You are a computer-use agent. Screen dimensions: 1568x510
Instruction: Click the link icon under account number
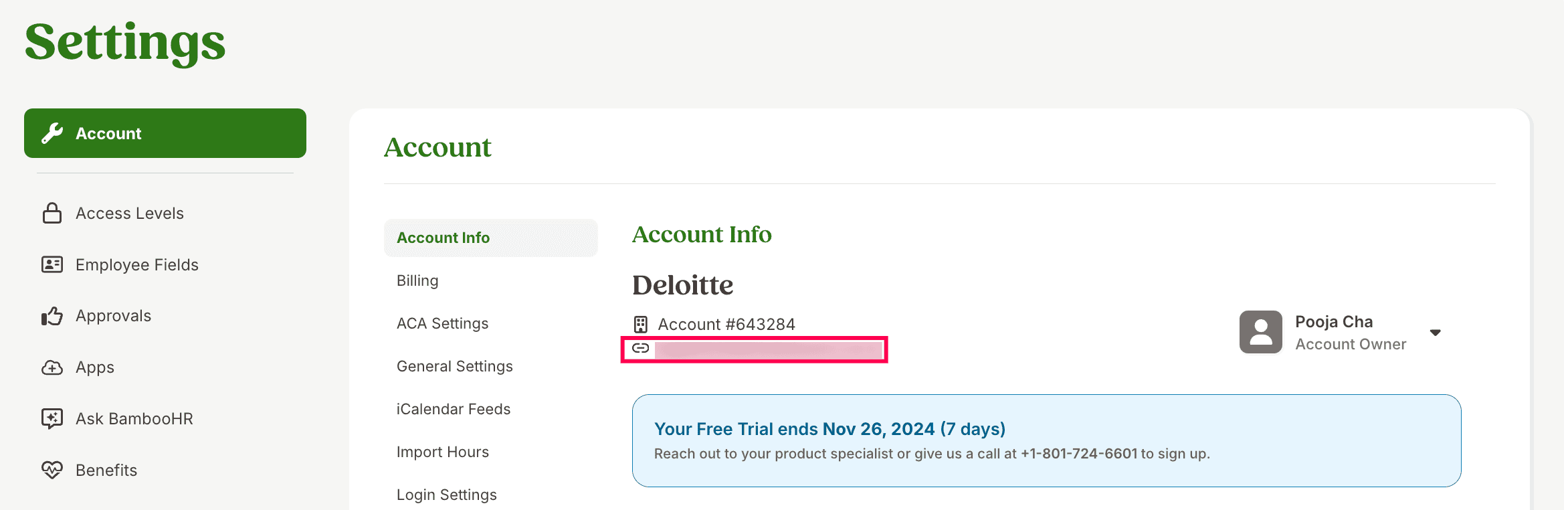641,348
